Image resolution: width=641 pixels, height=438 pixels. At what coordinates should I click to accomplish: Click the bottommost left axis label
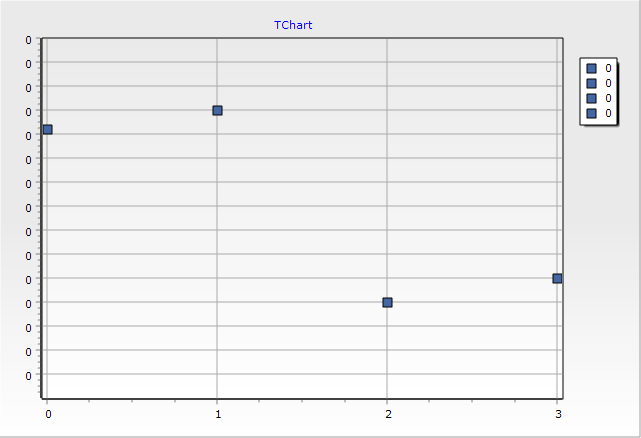click(29, 375)
